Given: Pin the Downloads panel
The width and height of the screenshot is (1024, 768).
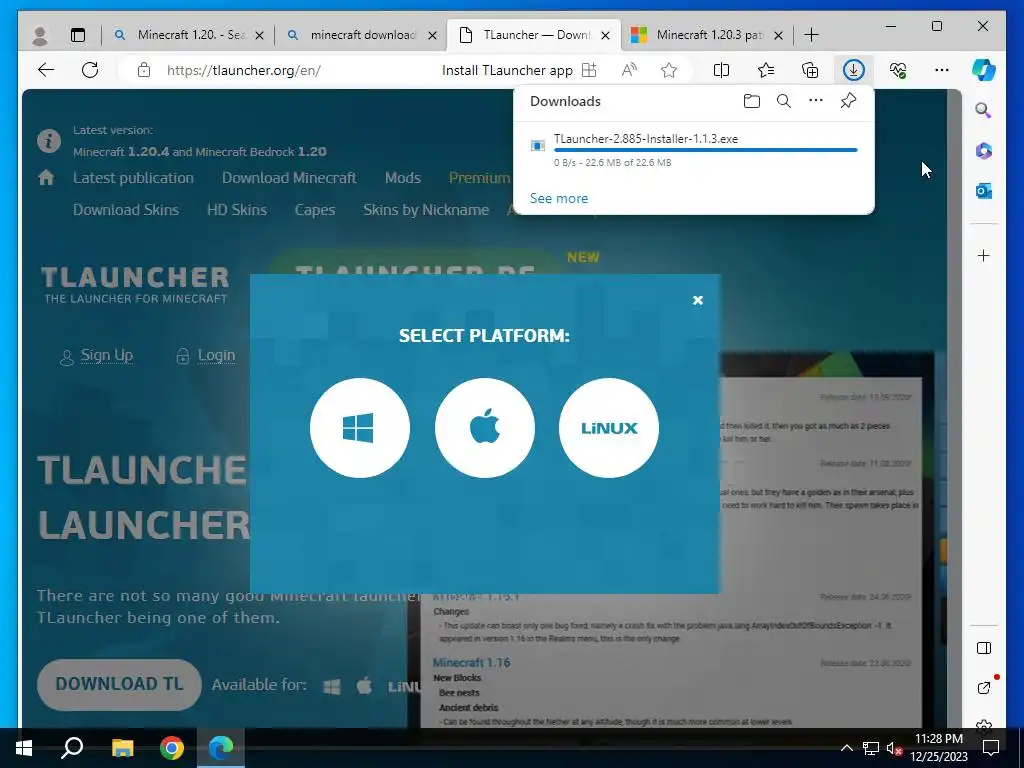Looking at the screenshot, I should click(848, 101).
